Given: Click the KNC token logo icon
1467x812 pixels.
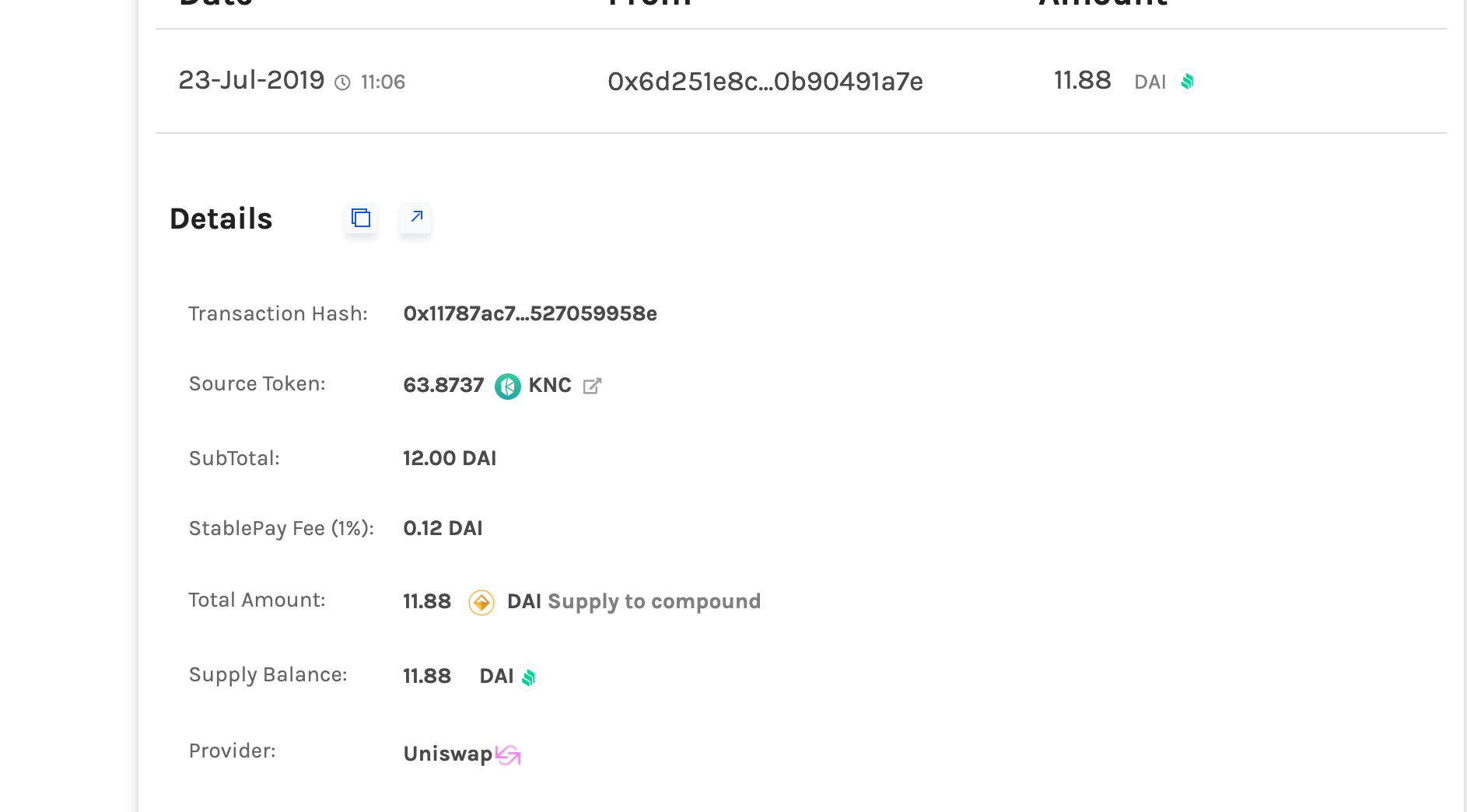Looking at the screenshot, I should 508,386.
